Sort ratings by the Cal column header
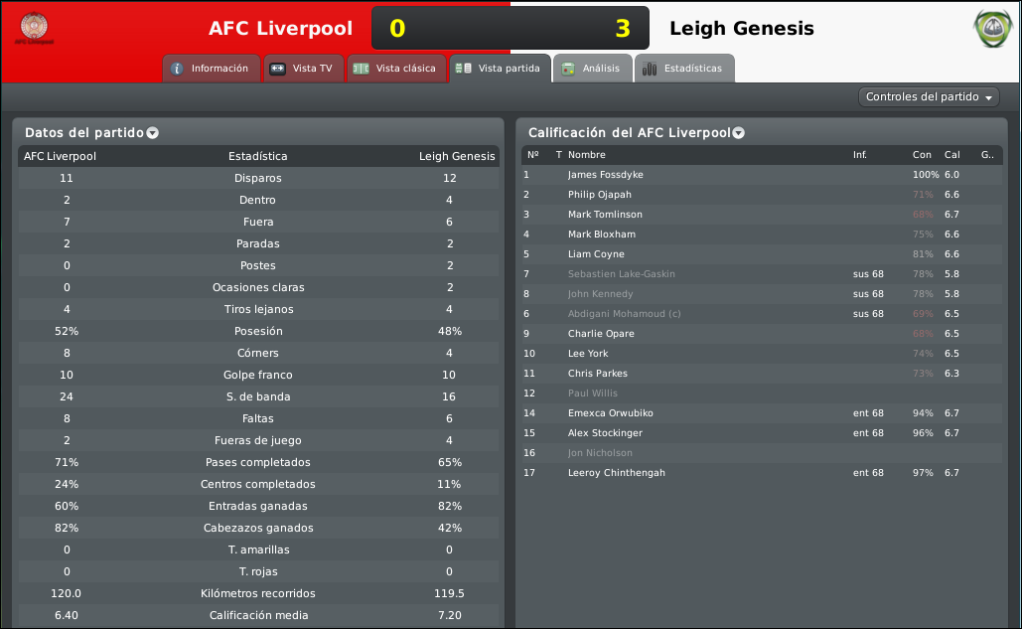The height and width of the screenshot is (629, 1022). point(952,155)
